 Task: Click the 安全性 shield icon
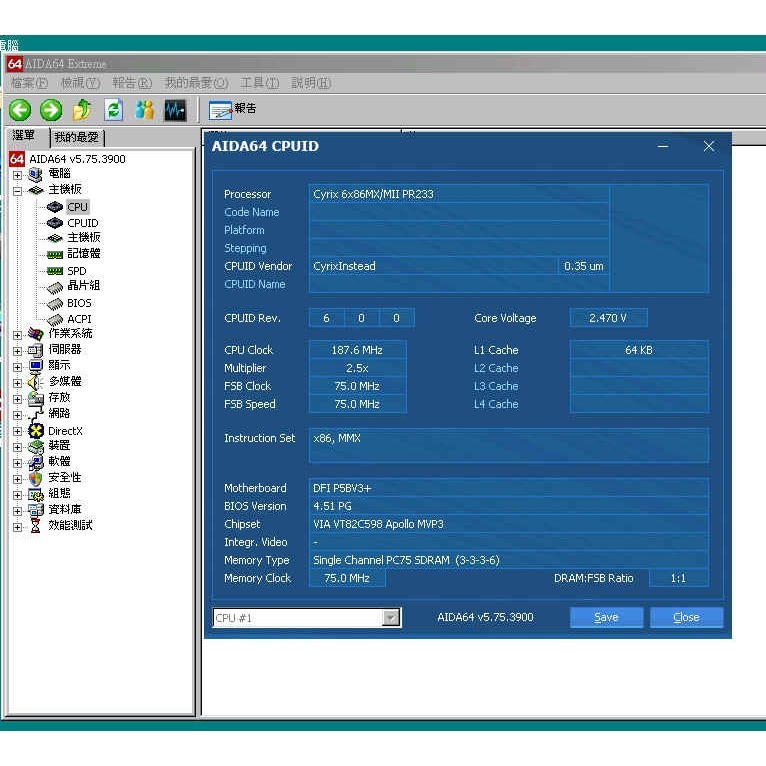(35, 478)
